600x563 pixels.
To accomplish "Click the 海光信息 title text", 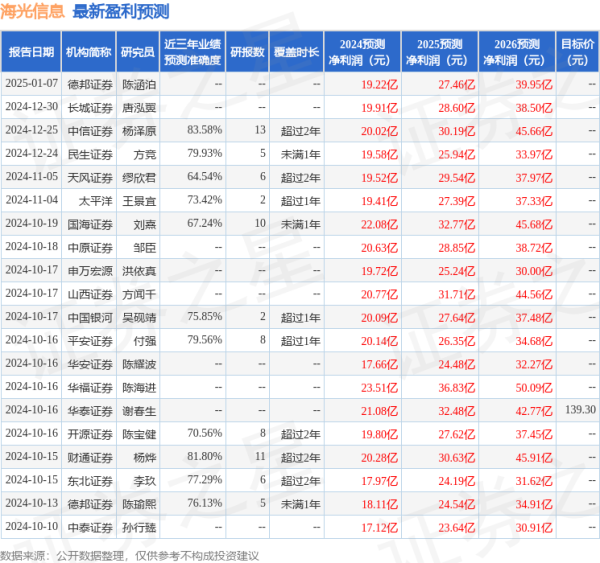I will point(32,11).
